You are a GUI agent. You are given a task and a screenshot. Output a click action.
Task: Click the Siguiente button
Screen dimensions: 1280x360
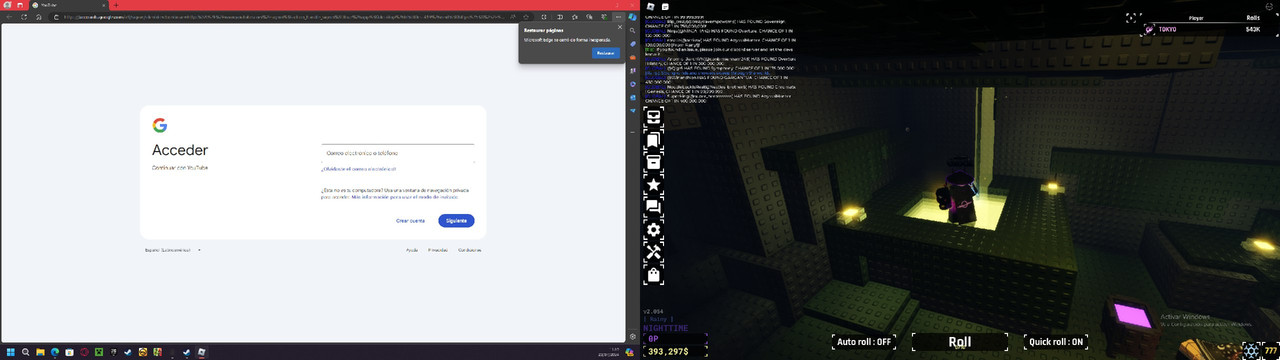pyautogui.click(x=456, y=220)
